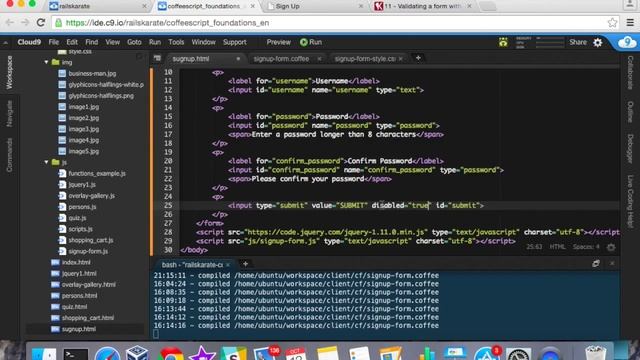Open index.html in file tree
Image resolution: width=640 pixels, height=360 pixels.
coord(76,262)
